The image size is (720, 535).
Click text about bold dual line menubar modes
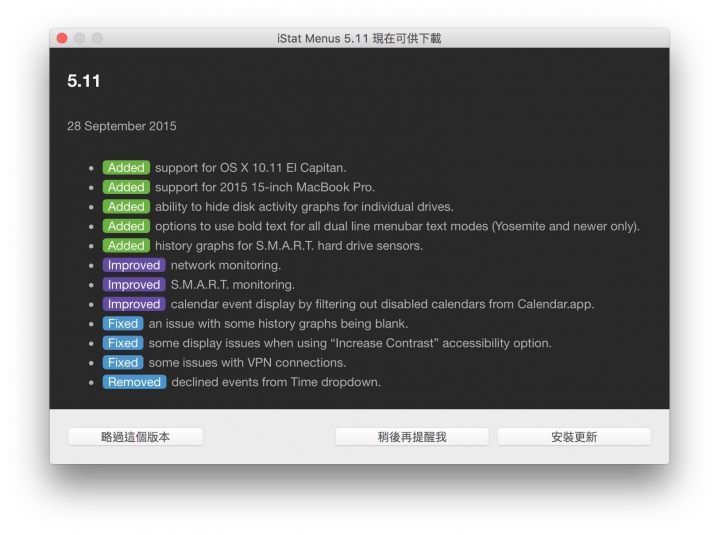coord(397,226)
